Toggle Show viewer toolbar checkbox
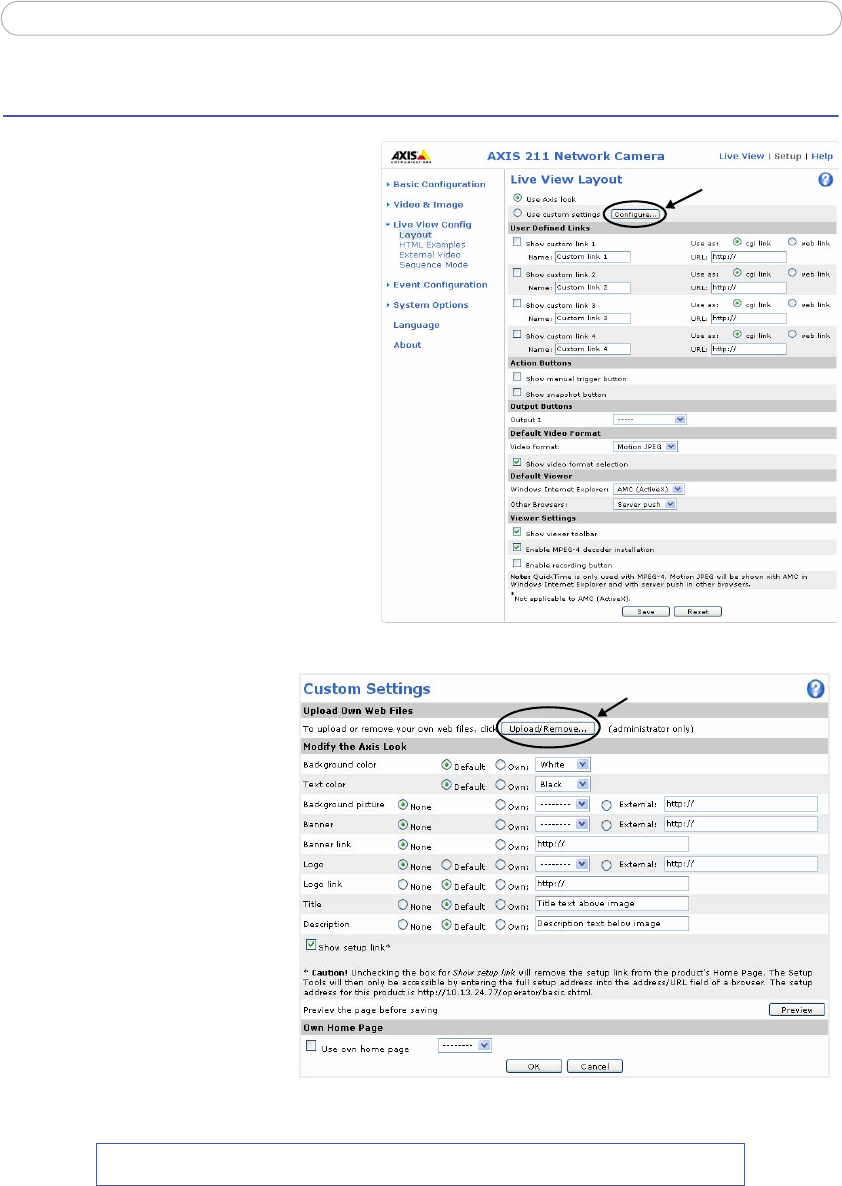This screenshot has height=1186, width=842. pyautogui.click(x=517, y=532)
